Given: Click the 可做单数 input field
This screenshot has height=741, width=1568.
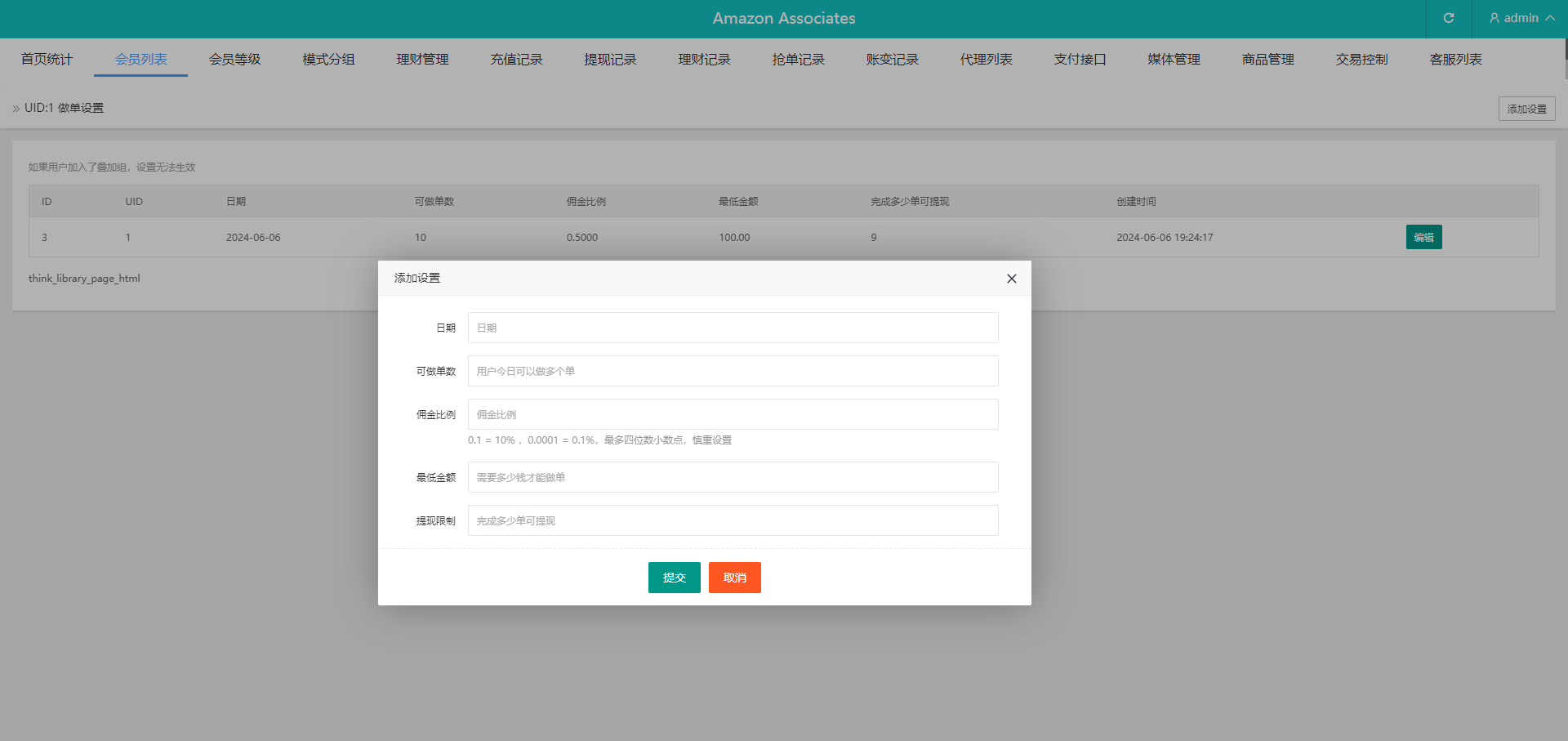Looking at the screenshot, I should tap(733, 371).
